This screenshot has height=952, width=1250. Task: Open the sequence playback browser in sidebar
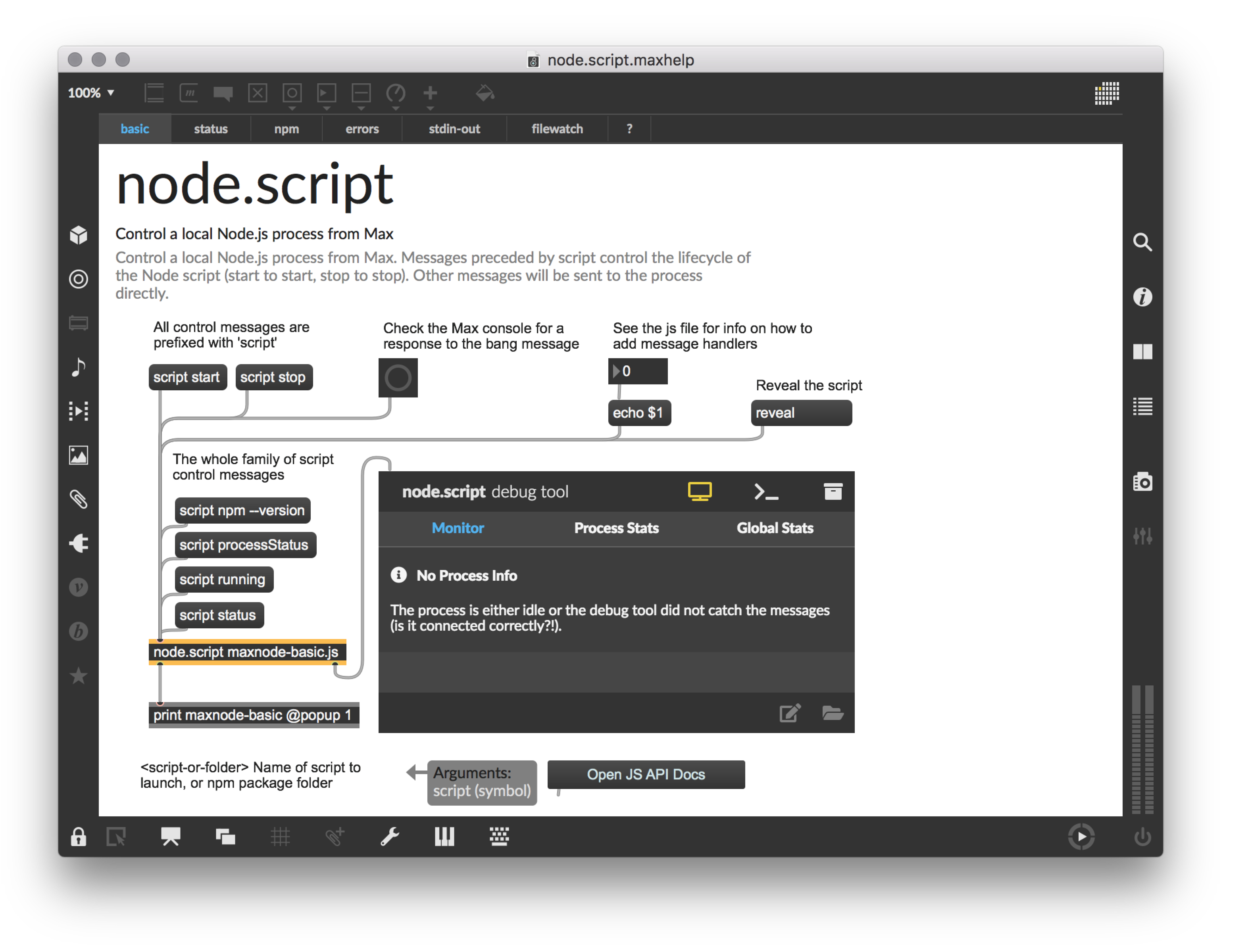[79, 411]
